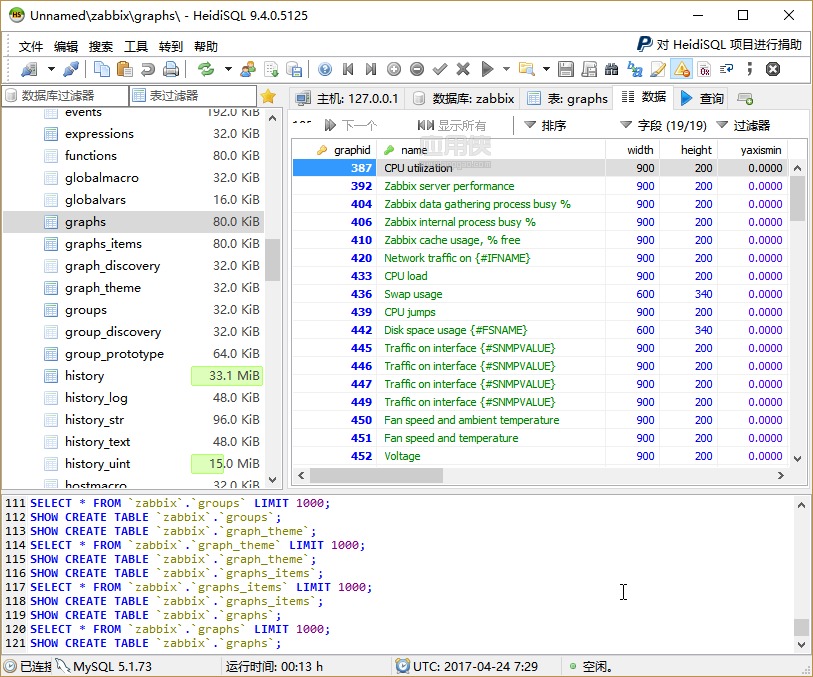Open the 编辑 menu
Viewport: 813px width, 677px height.
point(66,47)
